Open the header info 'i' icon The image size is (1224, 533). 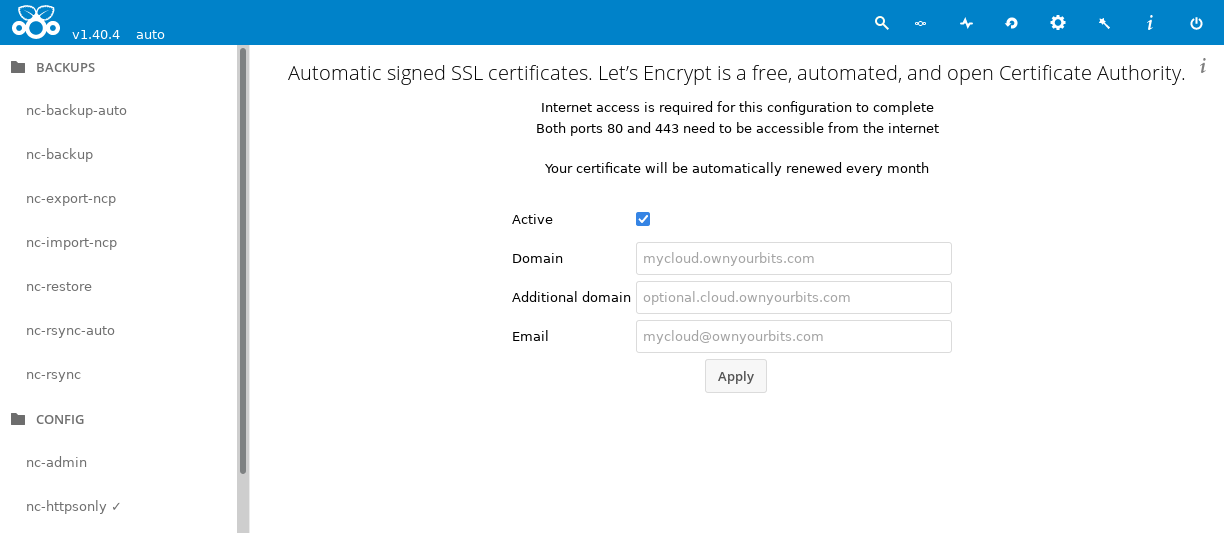point(1150,22)
